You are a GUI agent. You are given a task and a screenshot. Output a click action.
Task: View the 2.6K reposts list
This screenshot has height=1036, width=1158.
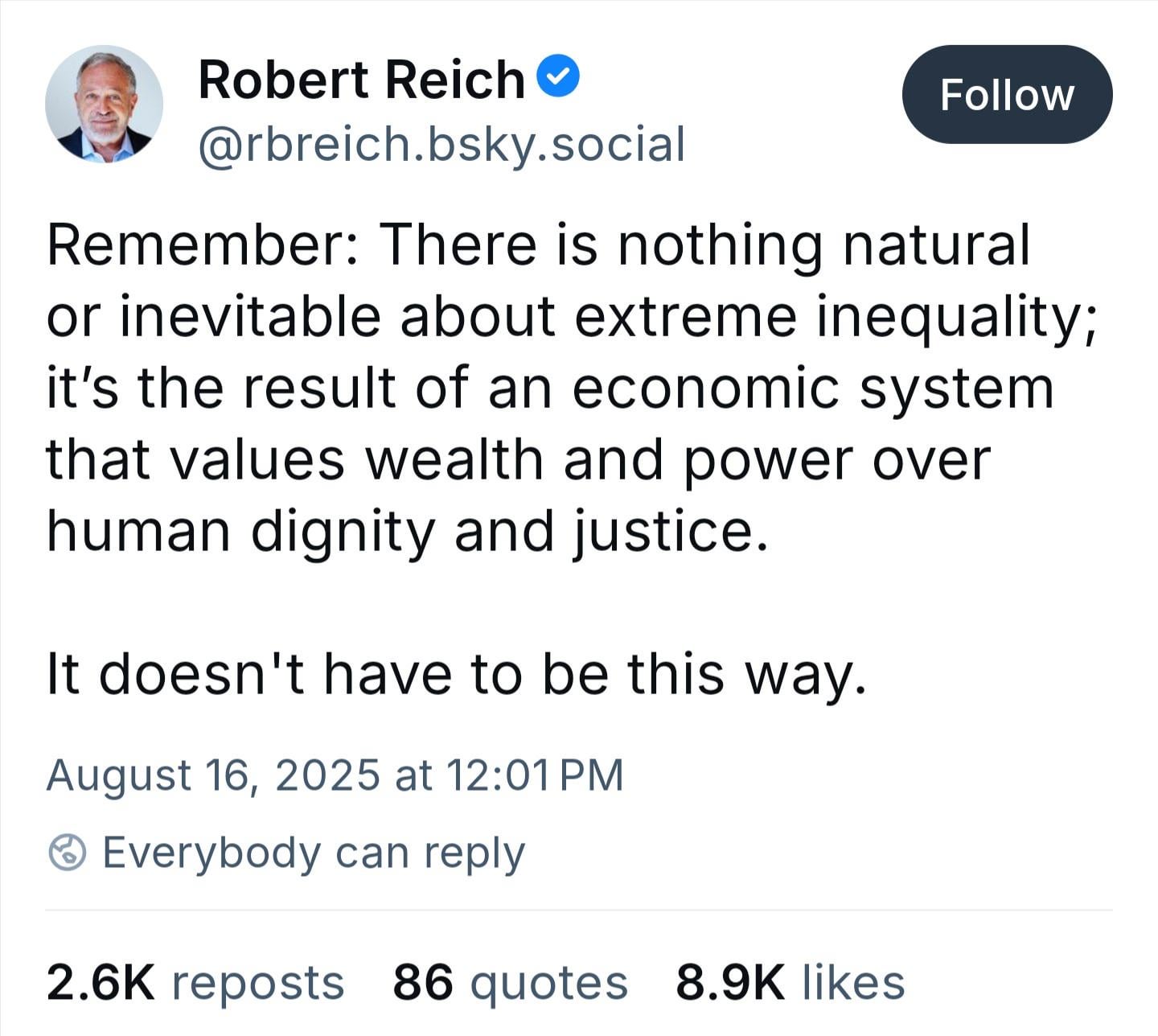pos(195,983)
